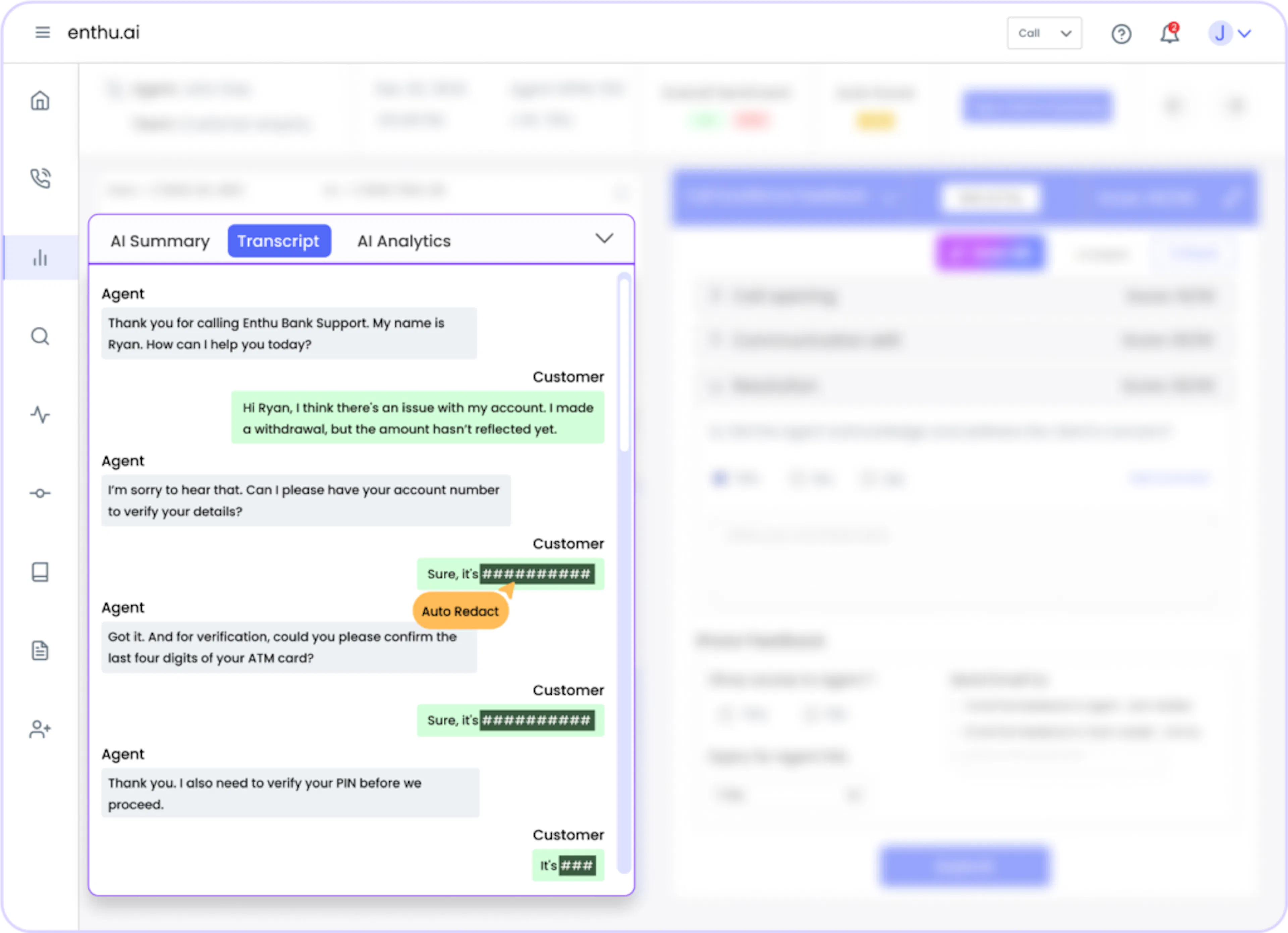Open the Calls phone icon in sidebar

[40, 178]
